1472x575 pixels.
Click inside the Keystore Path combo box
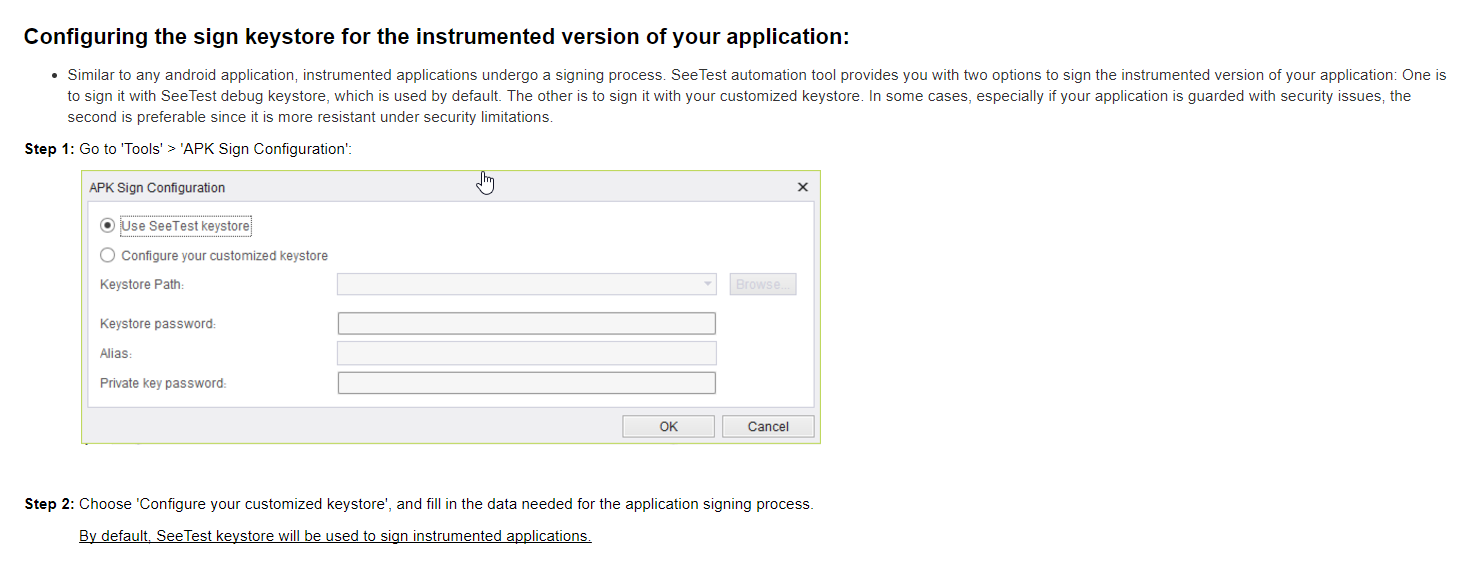518,284
